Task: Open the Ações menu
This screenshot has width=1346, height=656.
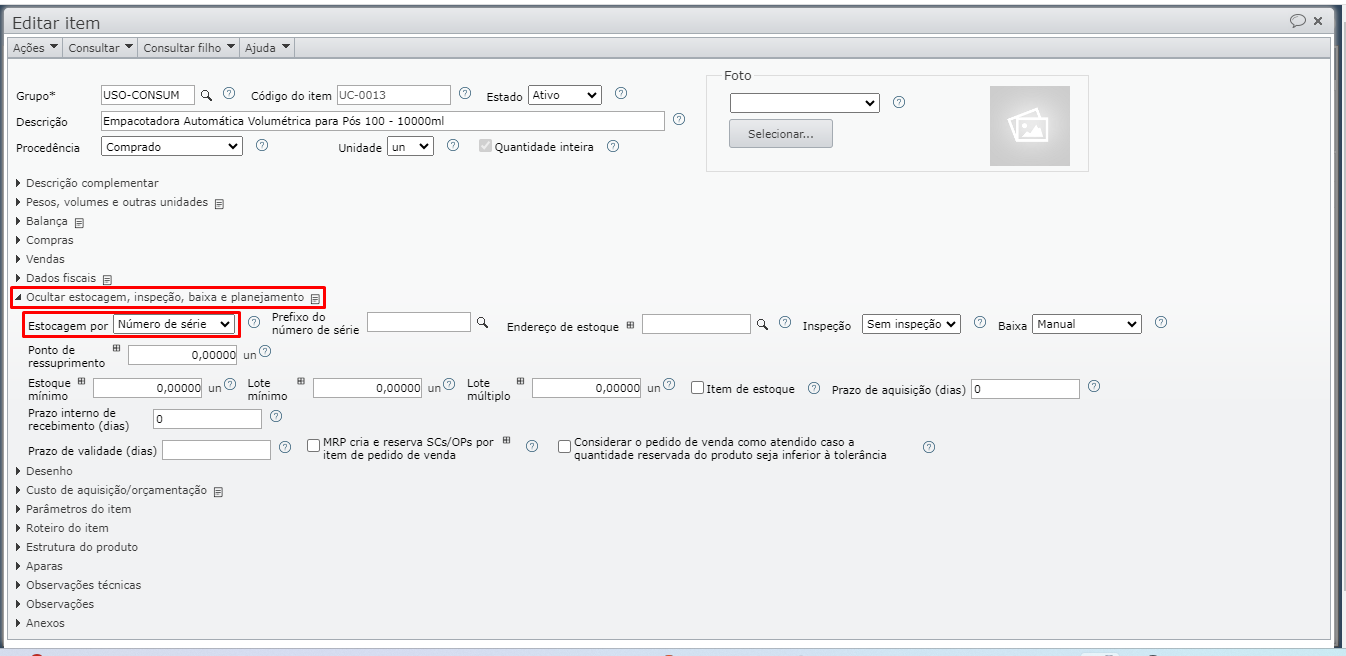Action: [x=34, y=47]
